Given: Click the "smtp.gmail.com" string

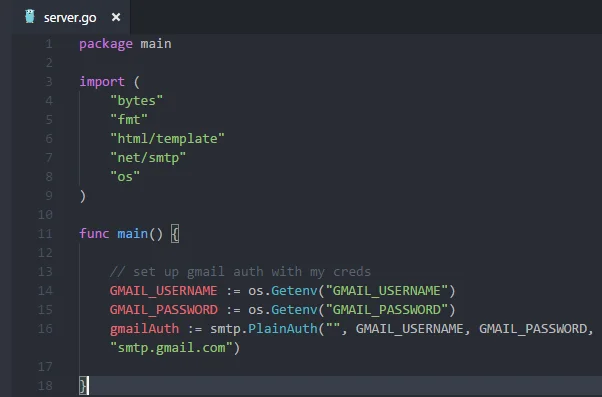Looking at the screenshot, I should (x=171, y=348).
